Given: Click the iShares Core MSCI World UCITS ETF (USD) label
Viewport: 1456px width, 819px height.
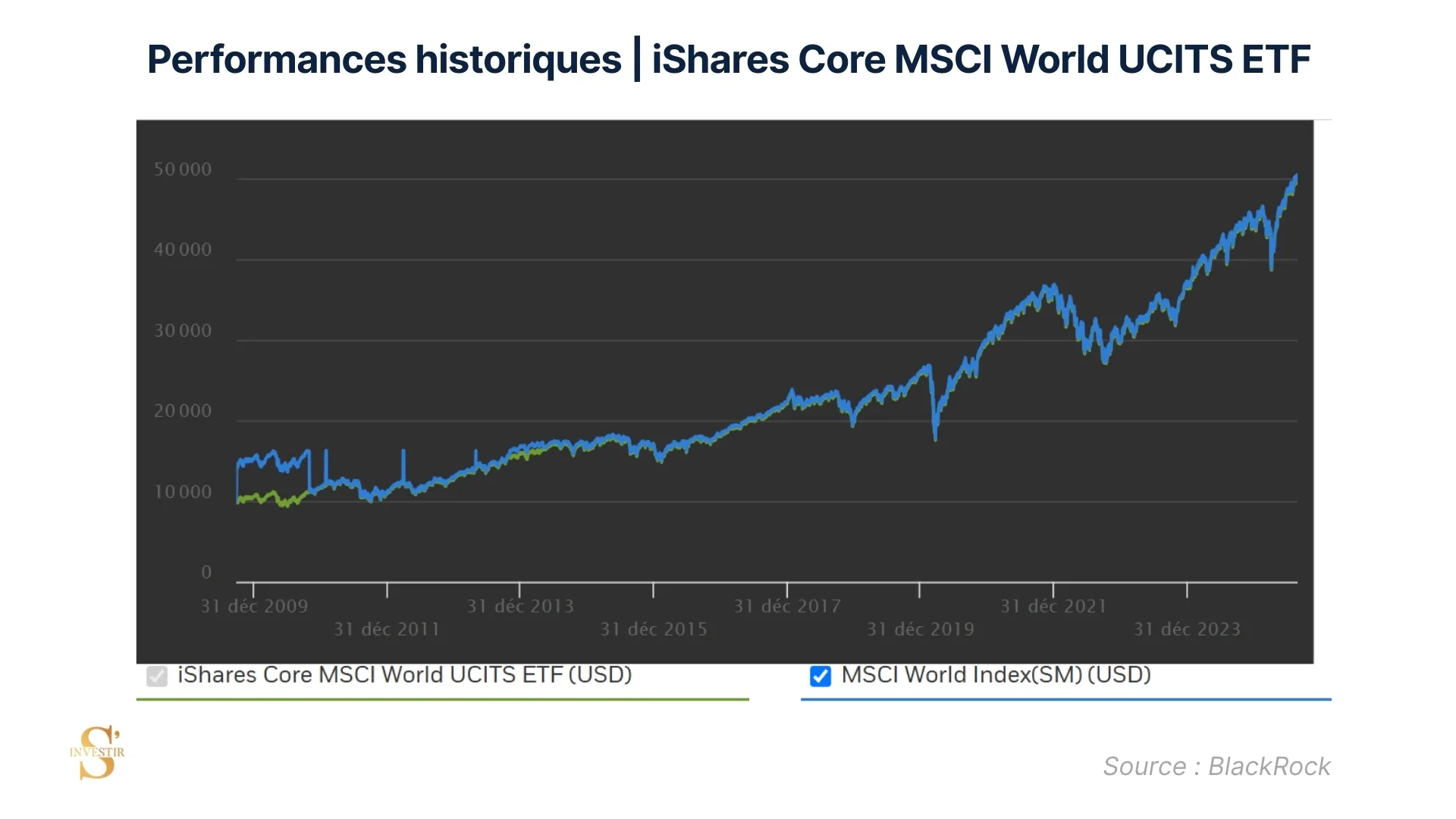Looking at the screenshot, I should pyautogui.click(x=404, y=675).
